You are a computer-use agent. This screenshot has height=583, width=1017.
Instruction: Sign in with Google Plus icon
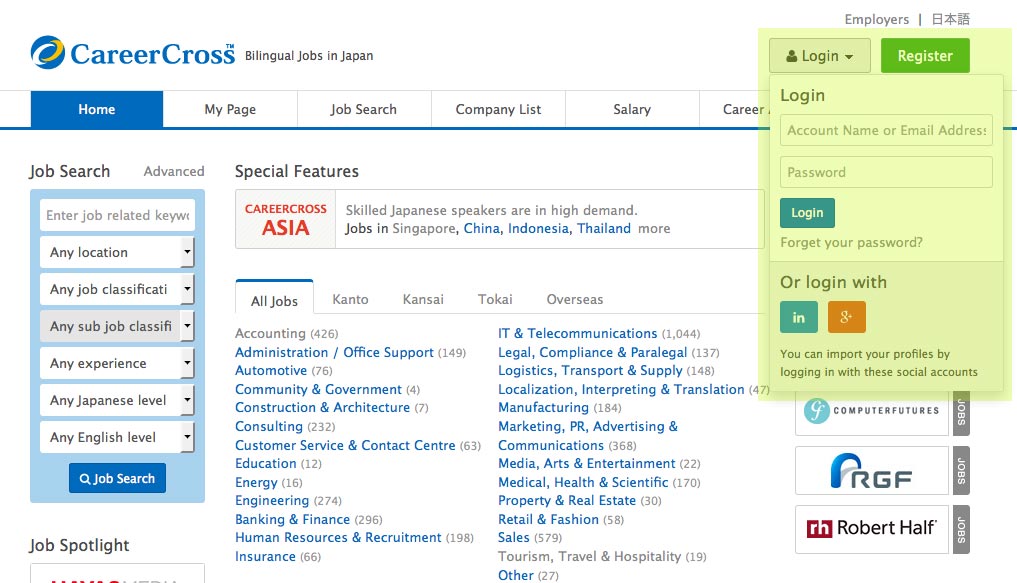(846, 317)
